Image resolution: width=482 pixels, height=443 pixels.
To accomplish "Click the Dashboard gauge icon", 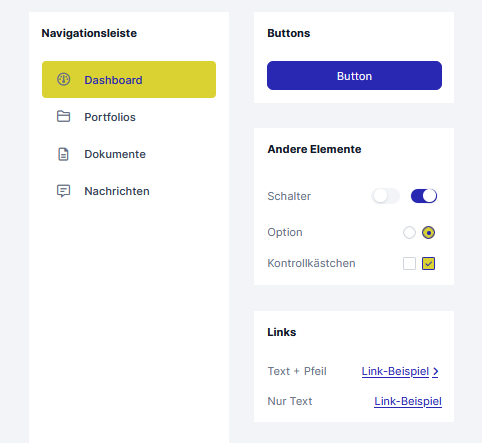I will (63, 80).
